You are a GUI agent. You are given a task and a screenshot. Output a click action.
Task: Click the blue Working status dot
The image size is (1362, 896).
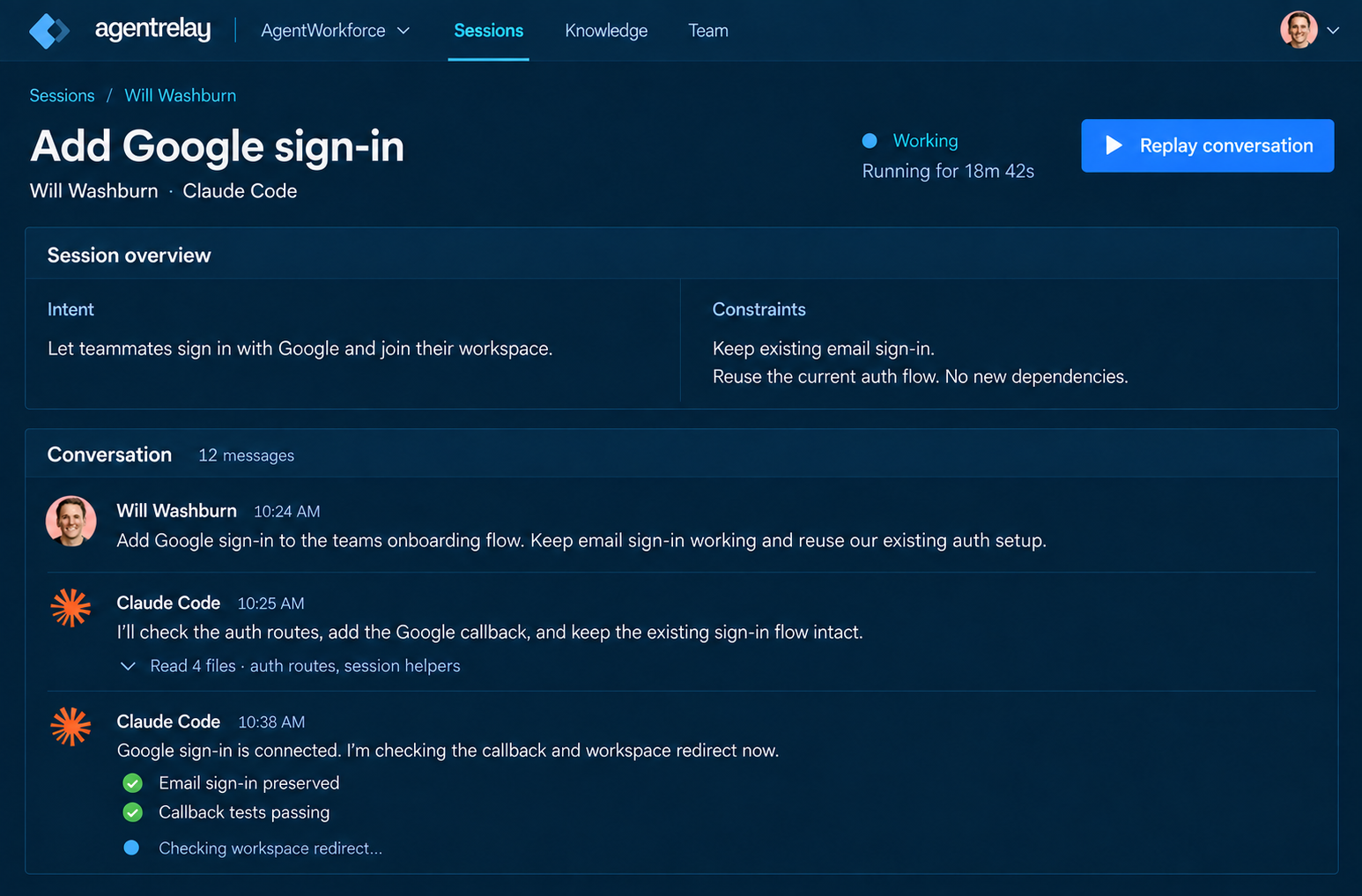tap(870, 141)
